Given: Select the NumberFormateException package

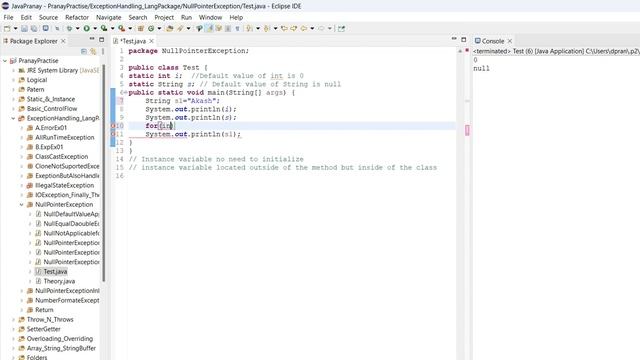Looking at the screenshot, I should click(x=67, y=301).
